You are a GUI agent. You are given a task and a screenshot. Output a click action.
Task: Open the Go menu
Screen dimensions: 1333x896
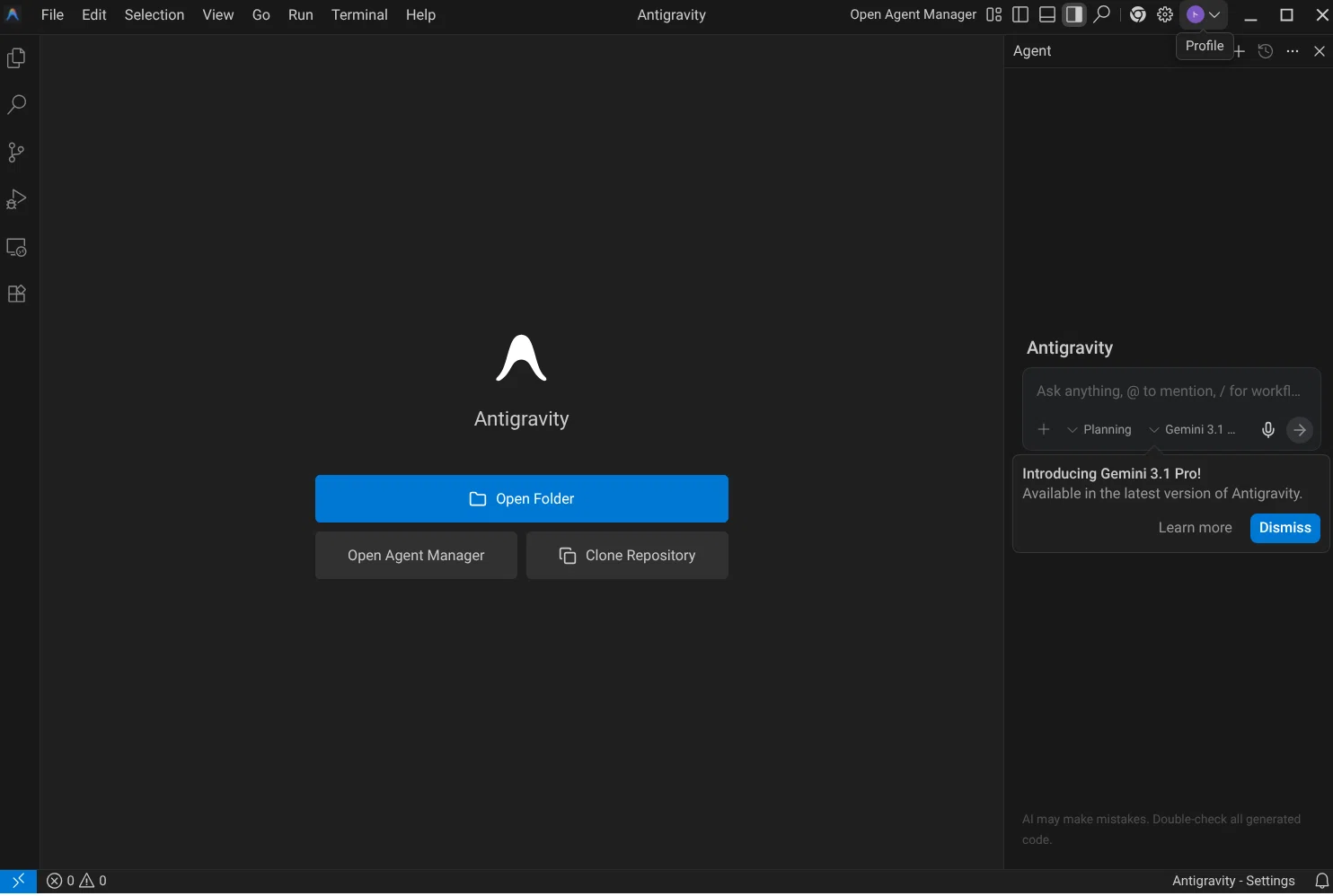[261, 14]
